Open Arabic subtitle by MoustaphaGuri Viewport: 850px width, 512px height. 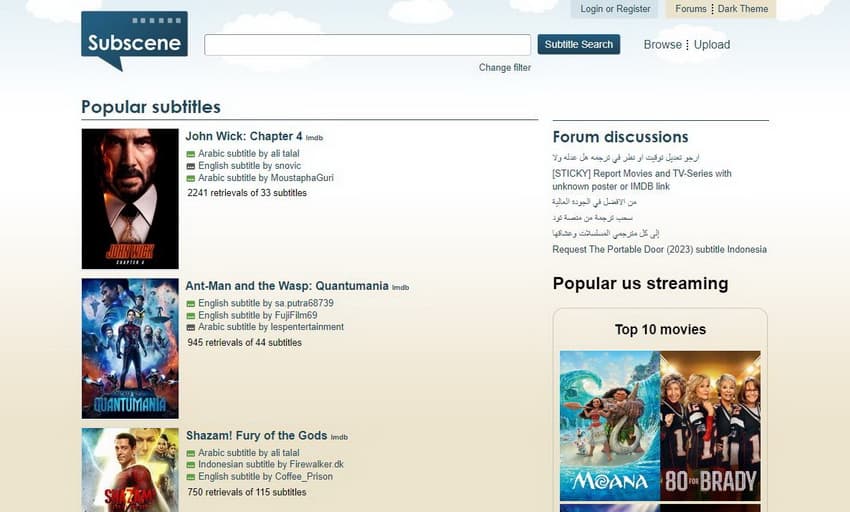266,178
